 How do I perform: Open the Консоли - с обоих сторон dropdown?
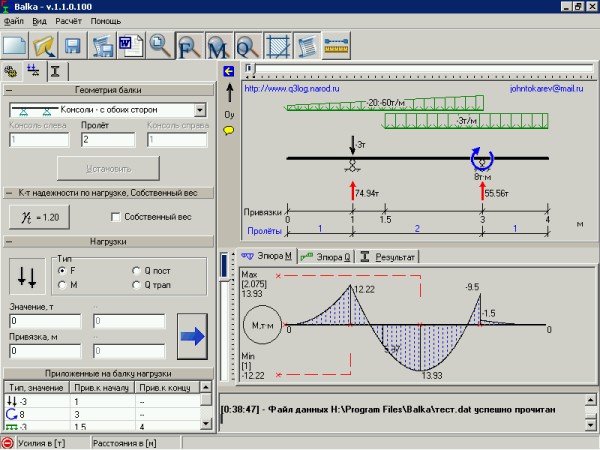click(200, 110)
